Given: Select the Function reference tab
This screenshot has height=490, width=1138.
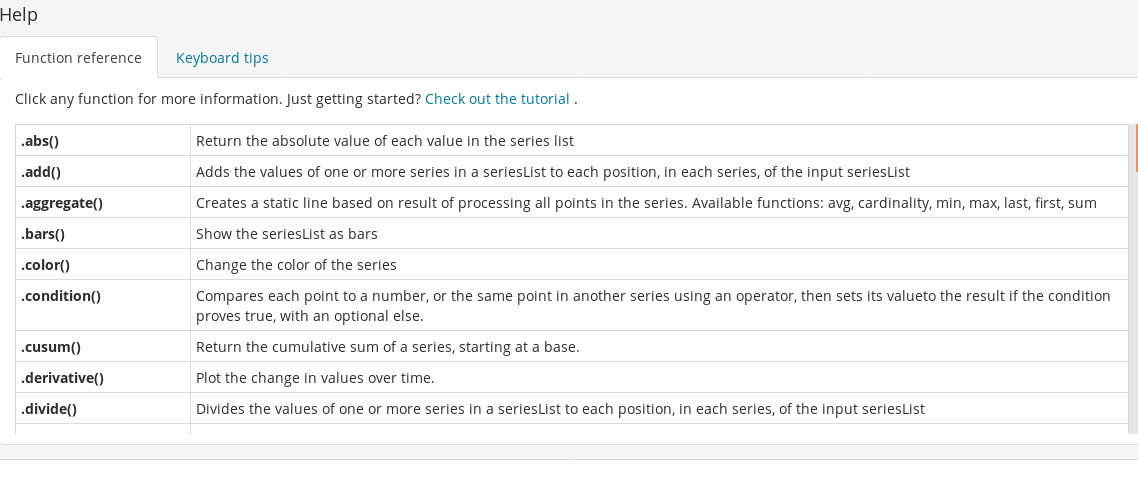Looking at the screenshot, I should (78, 58).
